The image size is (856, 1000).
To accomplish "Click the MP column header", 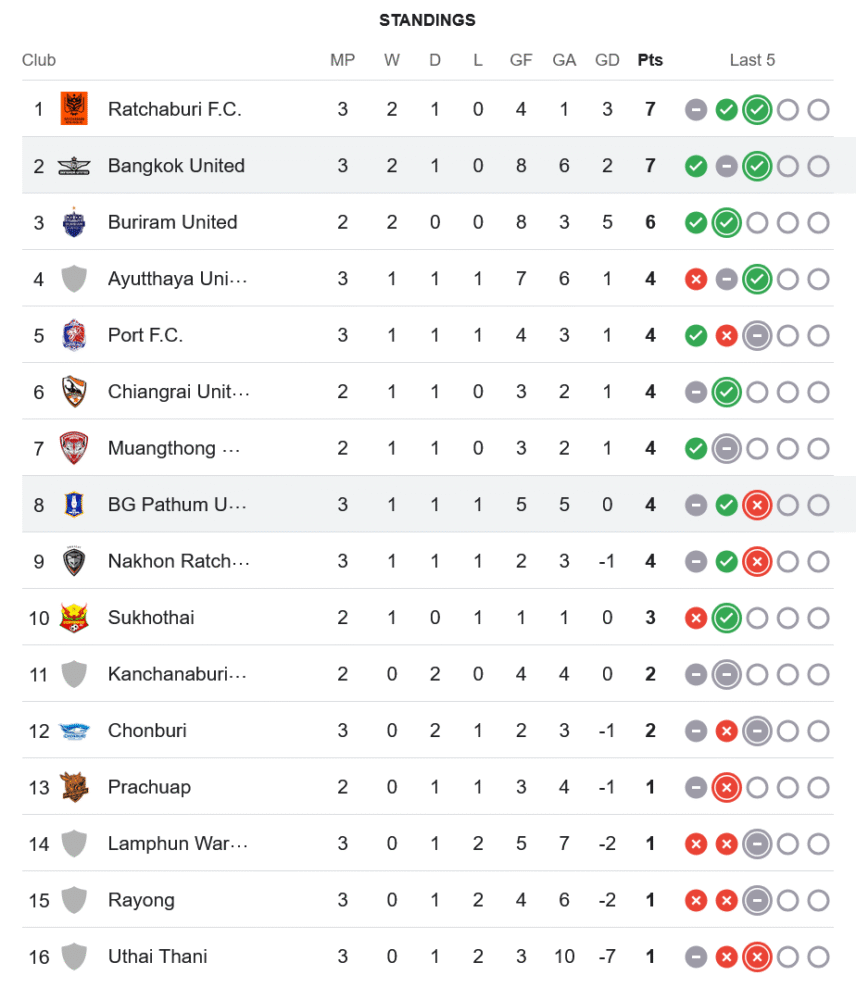I will (x=342, y=60).
